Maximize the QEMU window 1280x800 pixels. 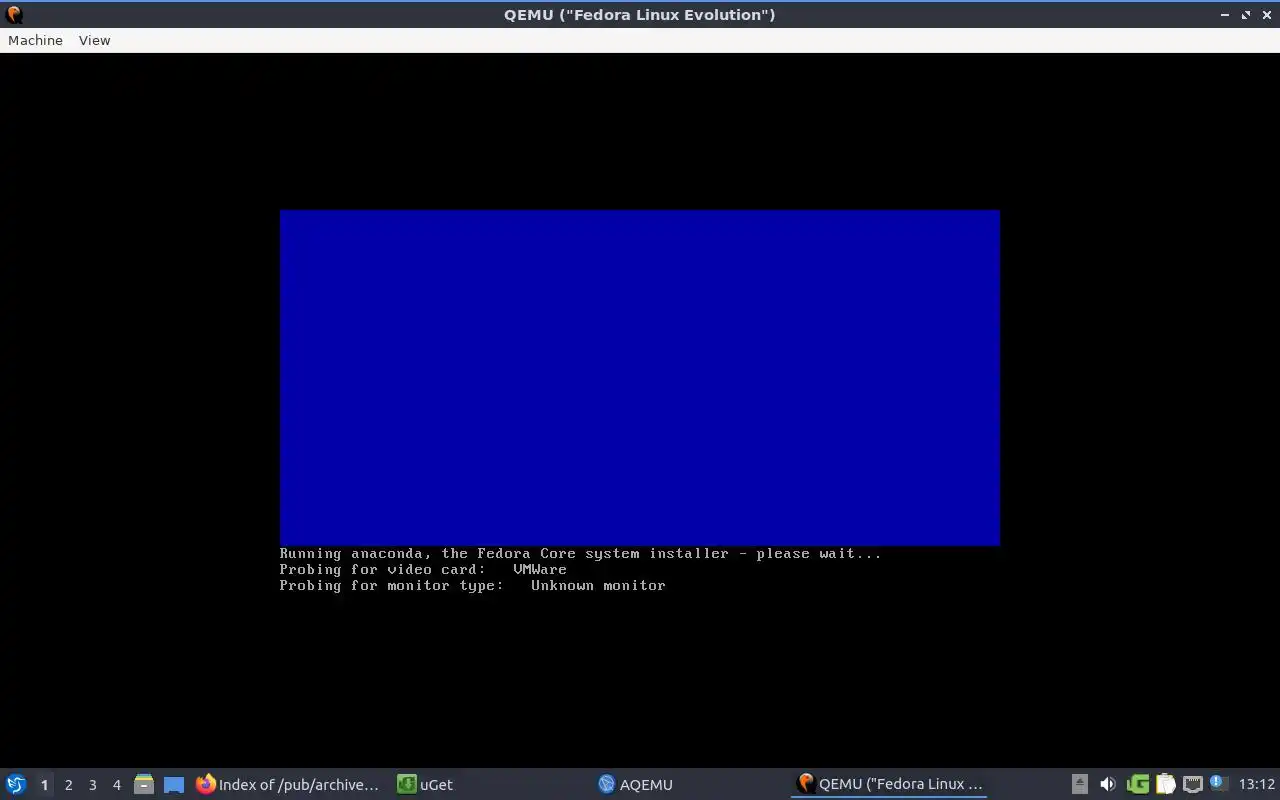tap(1246, 14)
